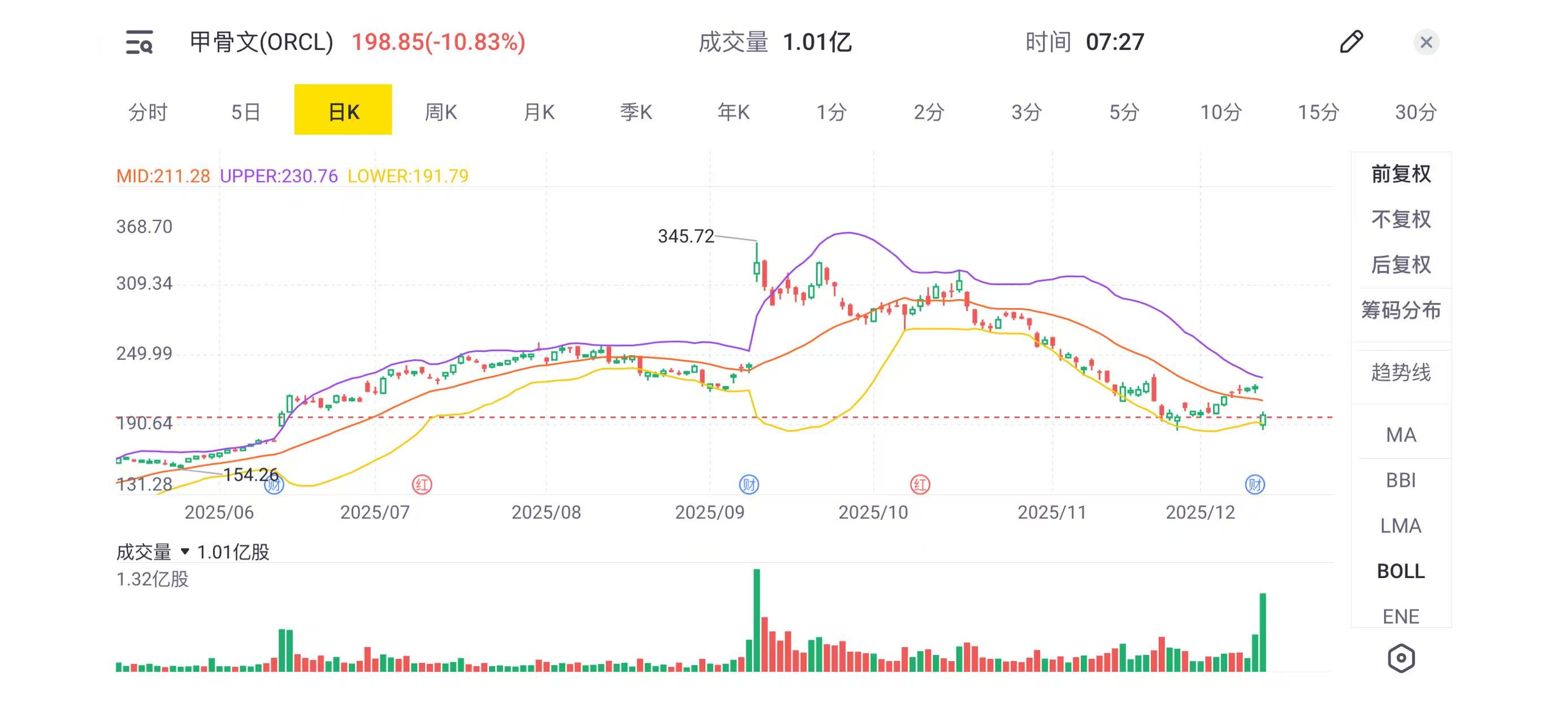Select 不复权 adjustment mode
Screen dimensions: 1568x724
coord(1401,219)
